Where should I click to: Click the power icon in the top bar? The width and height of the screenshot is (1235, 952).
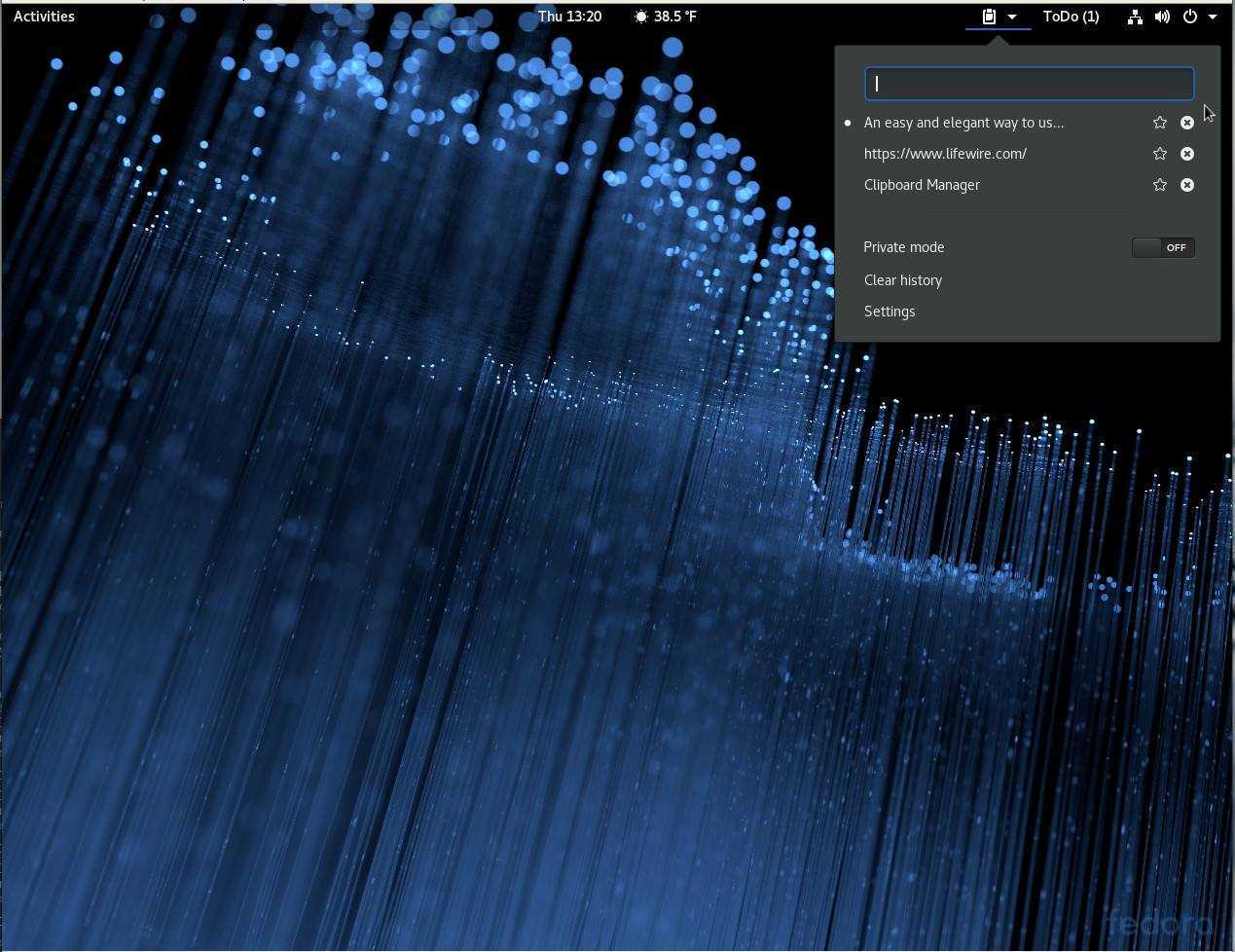(1189, 17)
